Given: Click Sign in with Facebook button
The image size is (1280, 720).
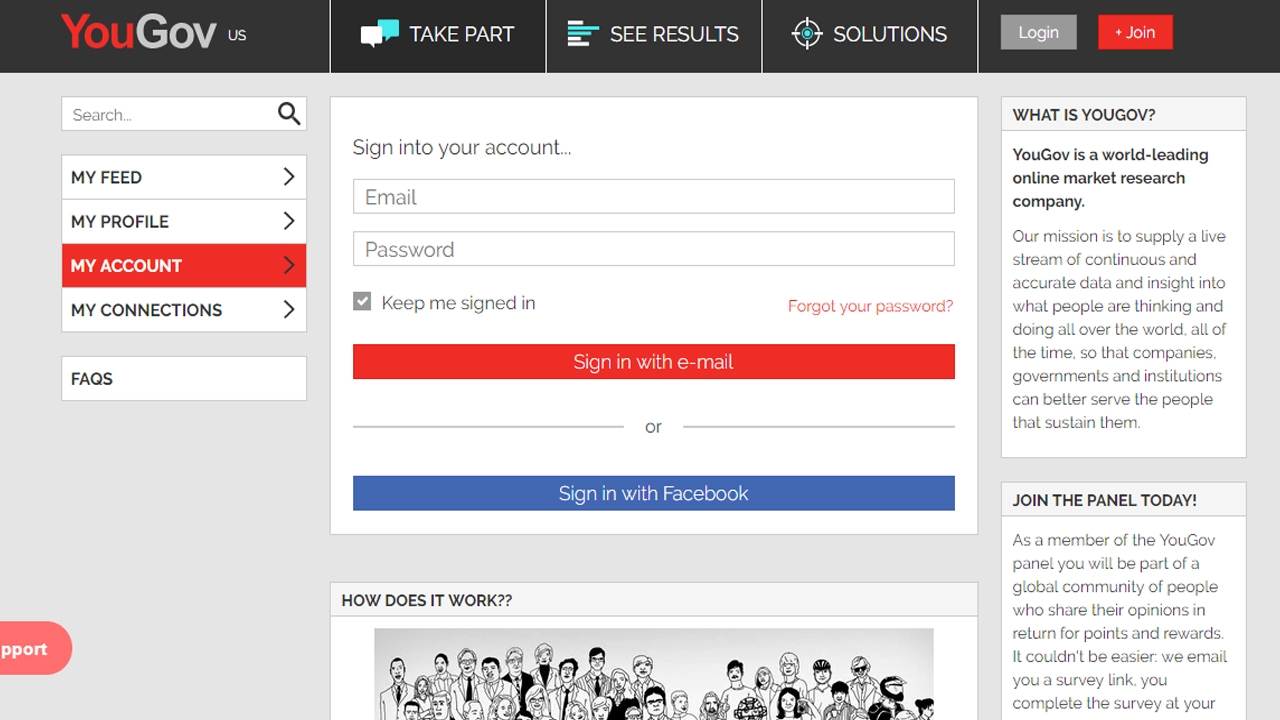Looking at the screenshot, I should 654,493.
